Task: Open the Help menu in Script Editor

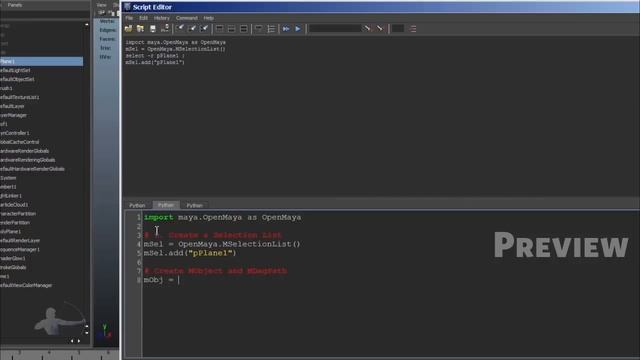Action: (209, 18)
